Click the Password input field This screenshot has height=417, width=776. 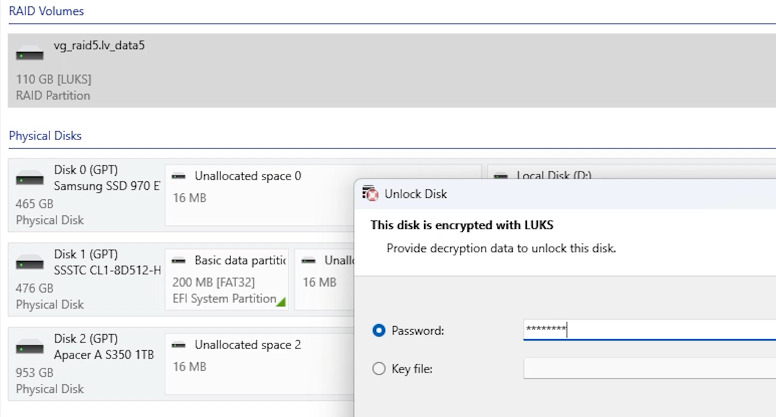tap(649, 330)
